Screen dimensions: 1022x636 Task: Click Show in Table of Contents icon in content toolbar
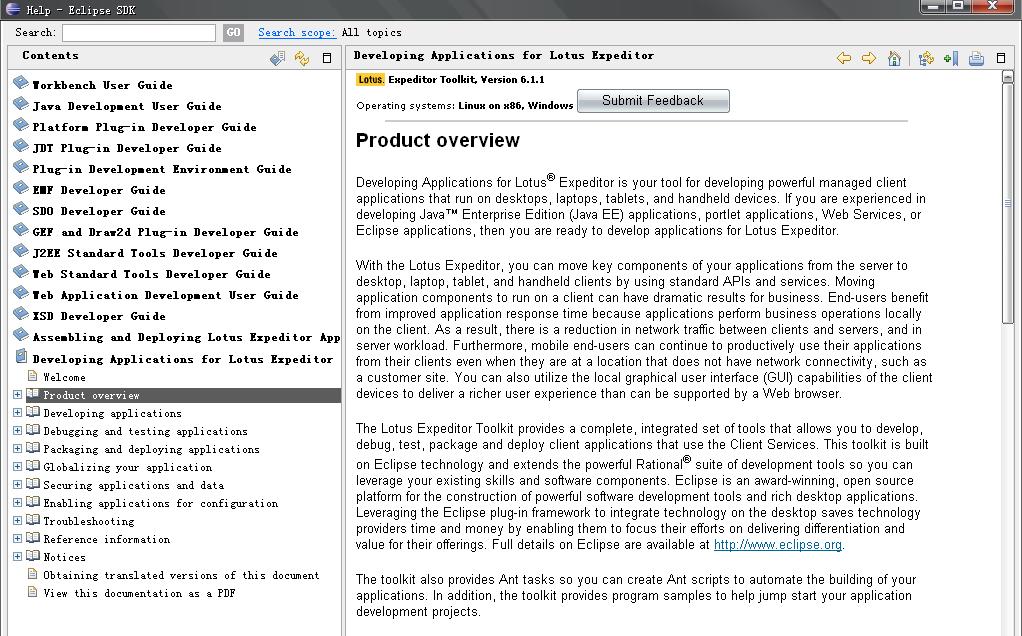pos(926,58)
